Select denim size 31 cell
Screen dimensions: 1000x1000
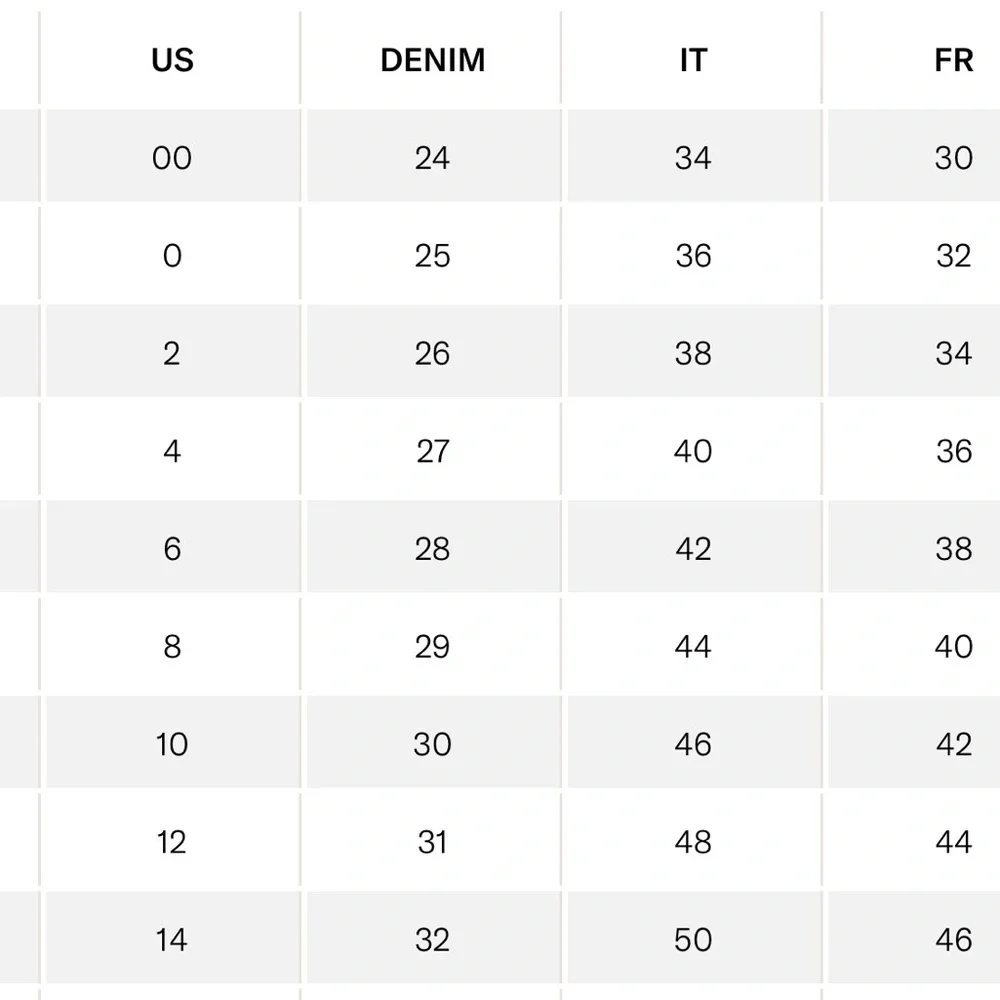pyautogui.click(x=433, y=841)
